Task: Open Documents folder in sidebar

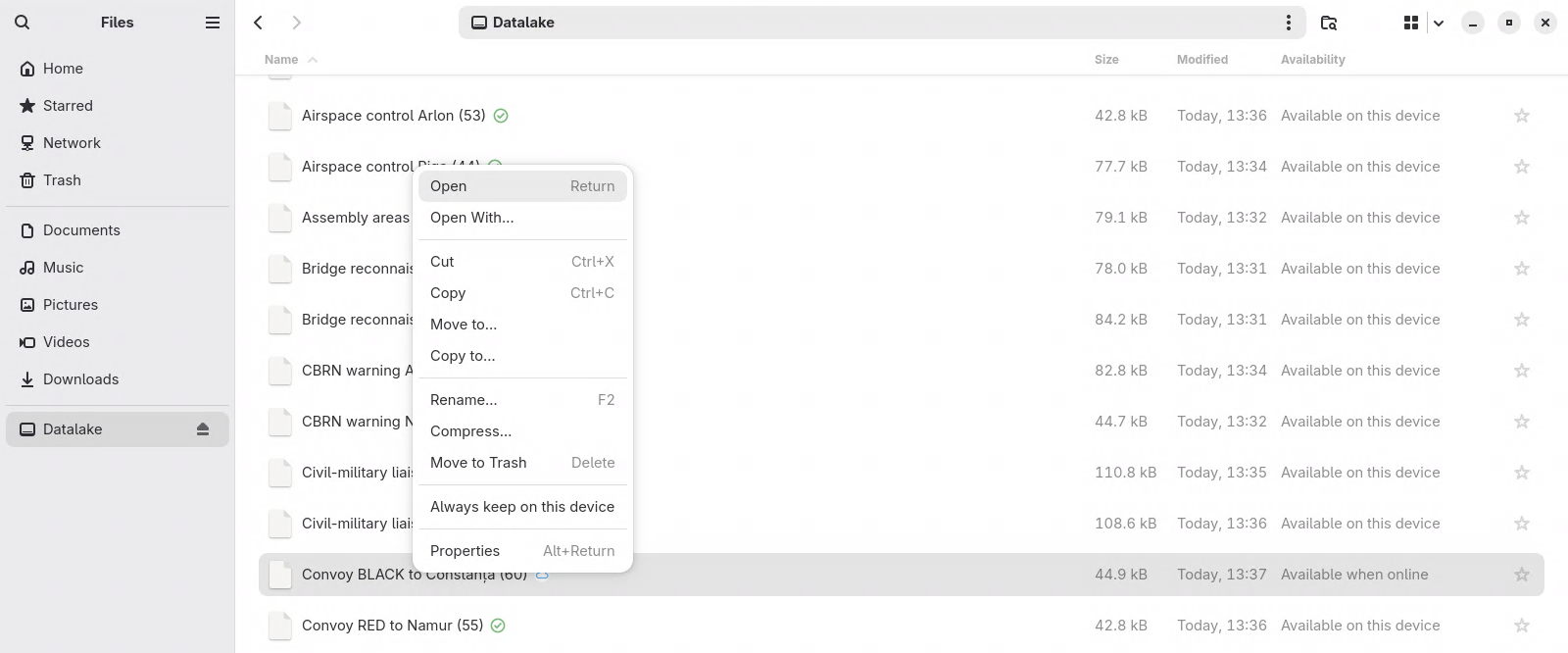Action: 118,230
